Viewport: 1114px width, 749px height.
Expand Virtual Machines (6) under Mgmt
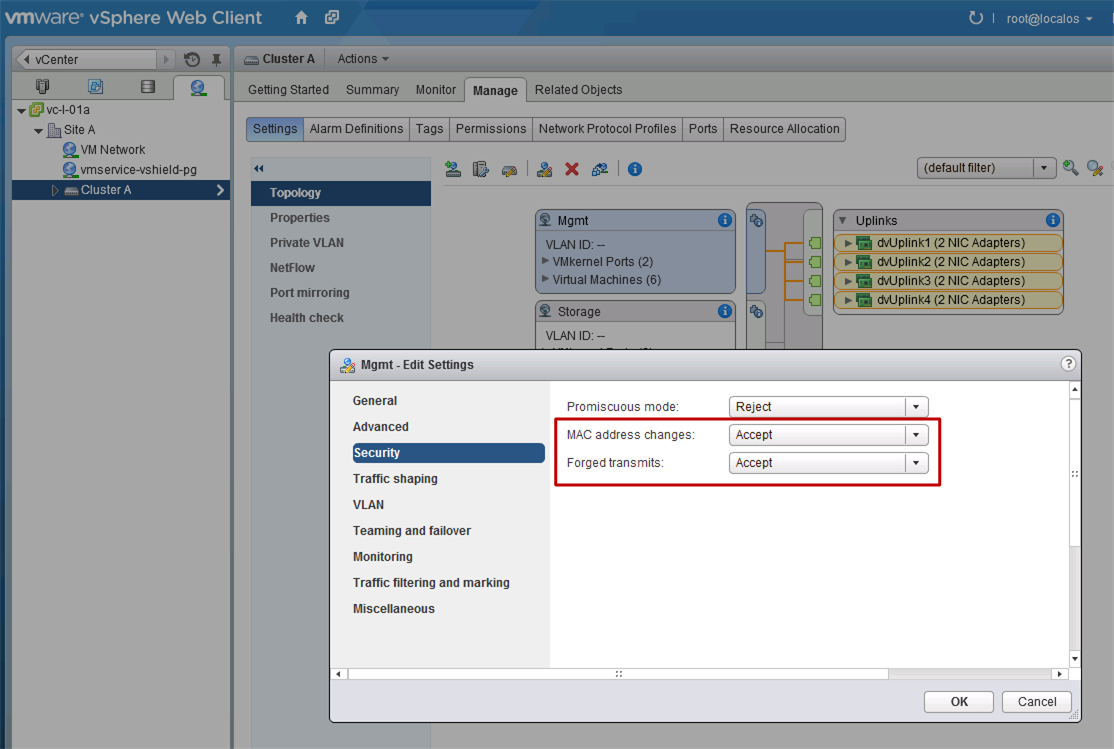point(545,279)
